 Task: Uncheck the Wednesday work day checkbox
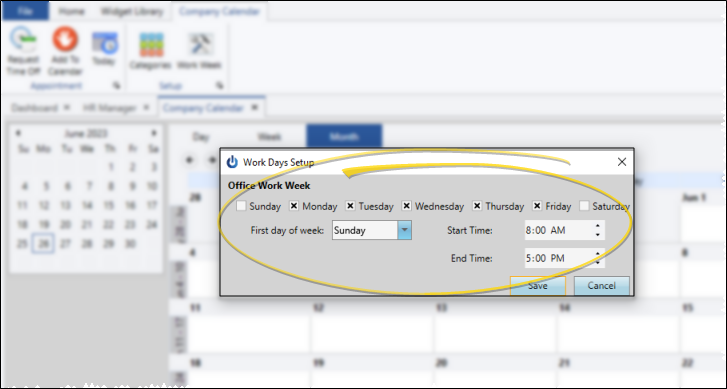coord(407,206)
